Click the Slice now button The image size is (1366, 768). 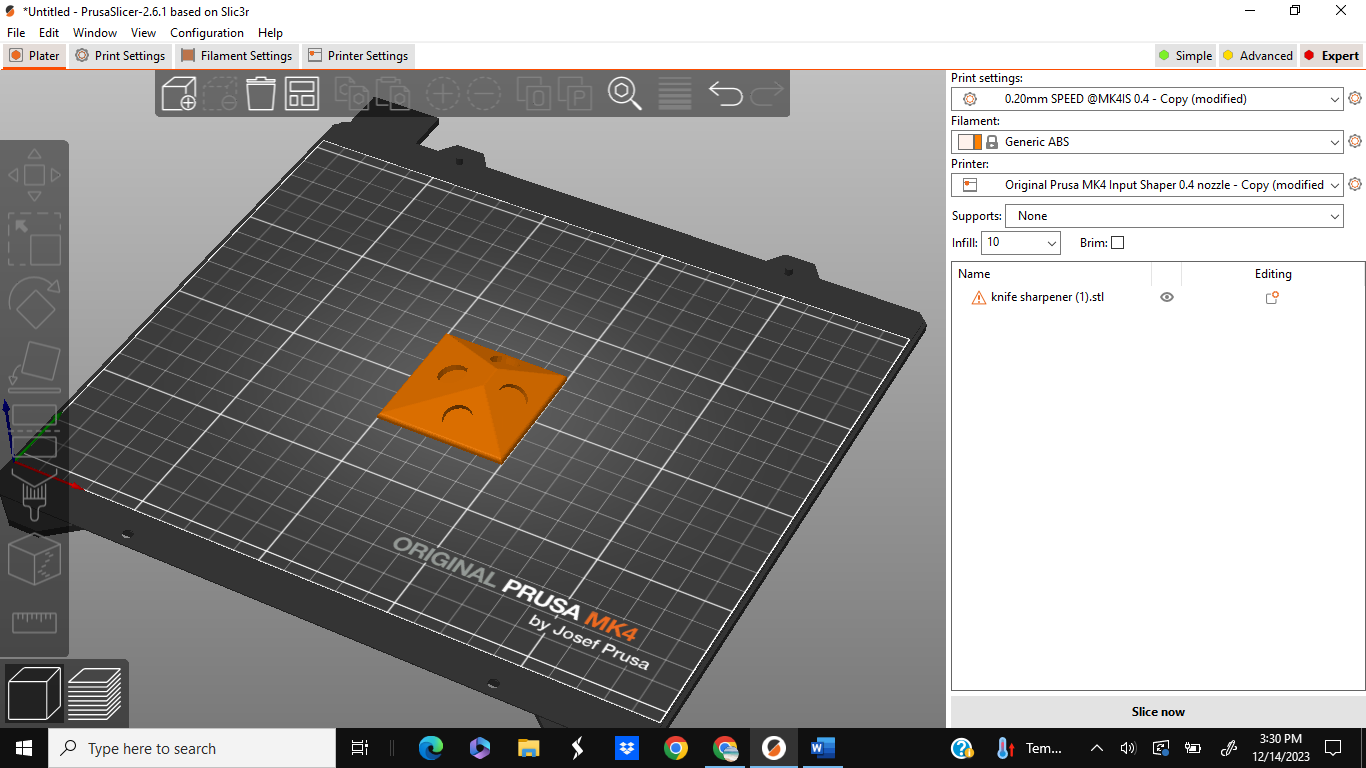pos(1158,712)
